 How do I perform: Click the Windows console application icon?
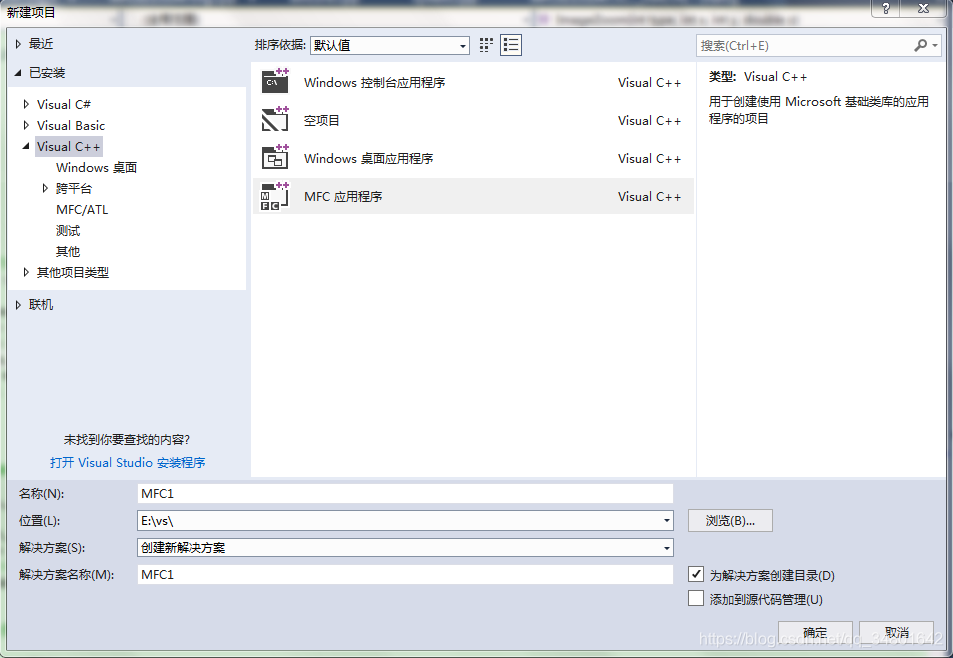tap(275, 81)
